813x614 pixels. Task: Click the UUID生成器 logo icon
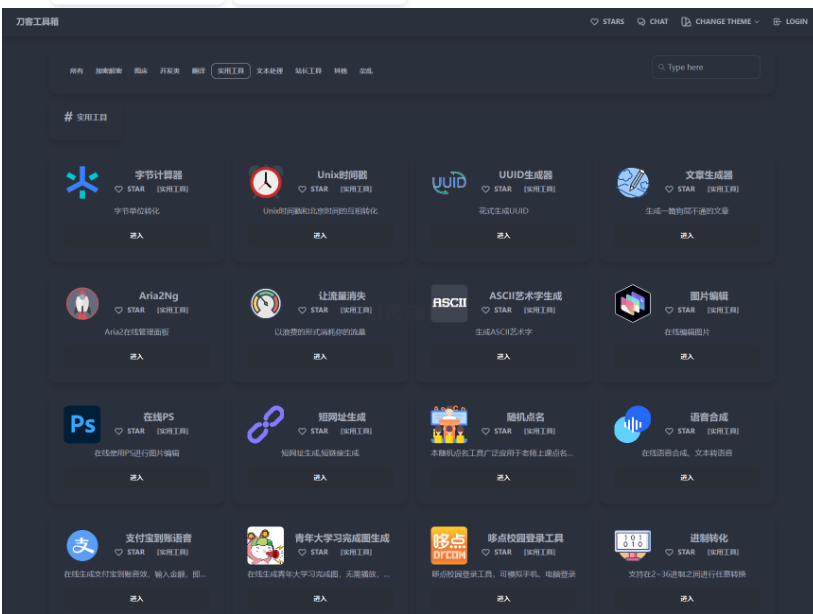click(449, 182)
